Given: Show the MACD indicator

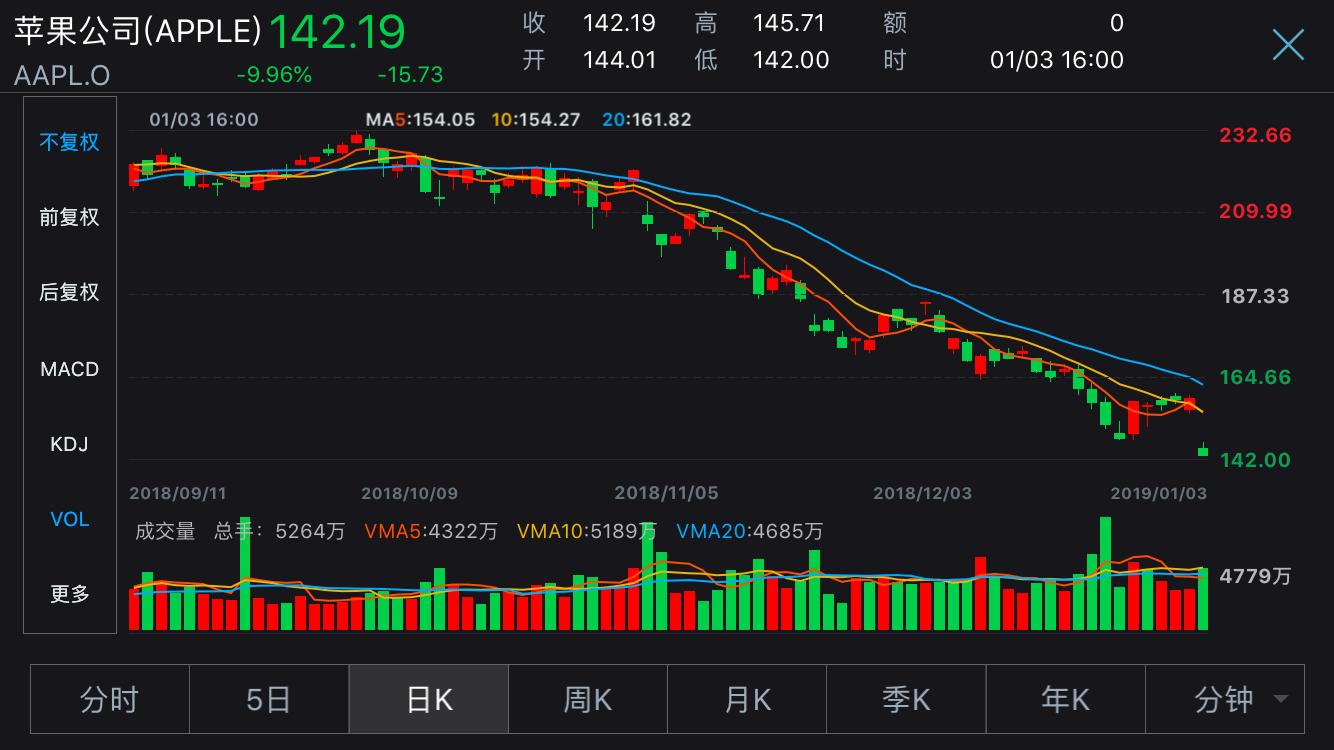Looking at the screenshot, I should pos(69,369).
